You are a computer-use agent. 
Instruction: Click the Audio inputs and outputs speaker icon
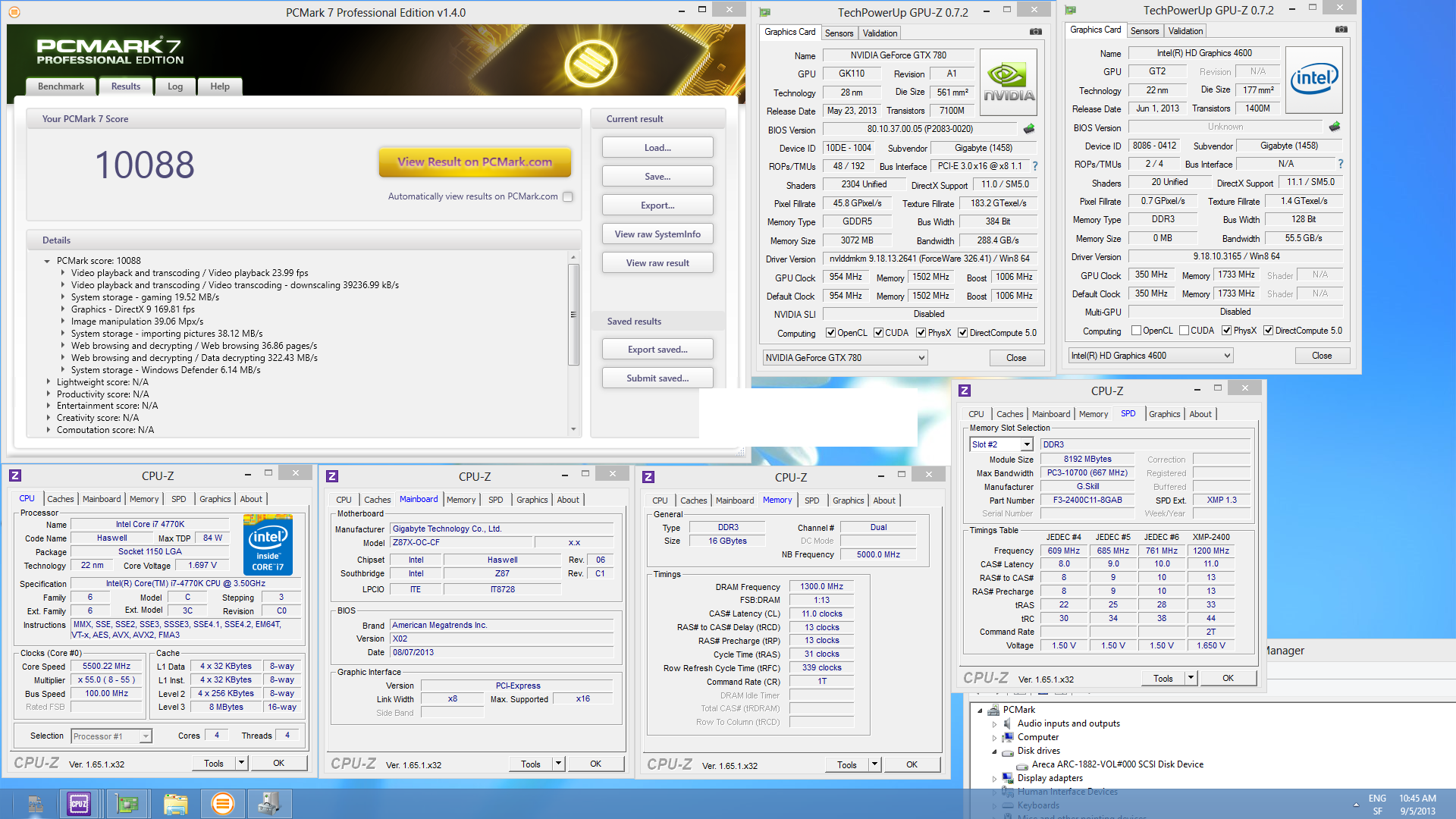[x=1007, y=723]
